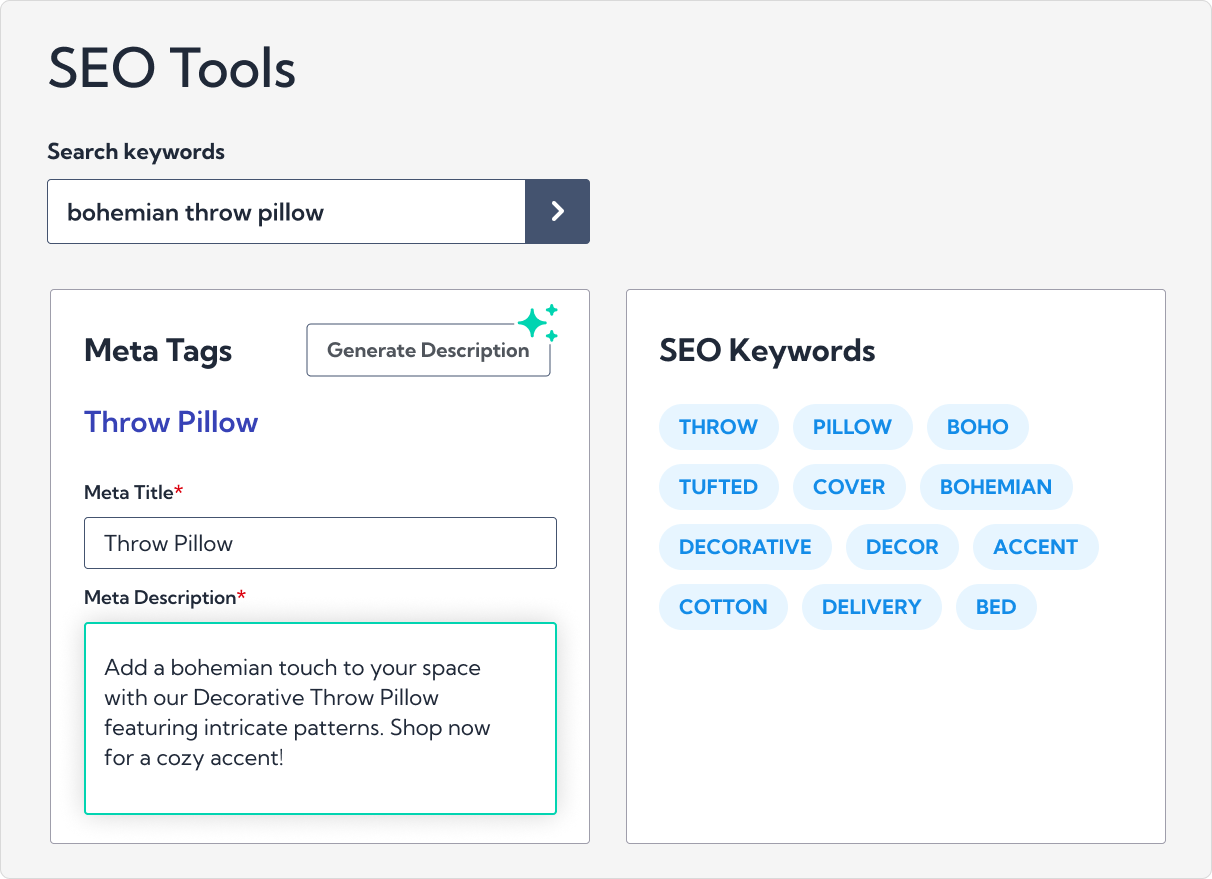This screenshot has height=879, width=1212.
Task: Select the THROW keyword tag
Action: [x=718, y=427]
